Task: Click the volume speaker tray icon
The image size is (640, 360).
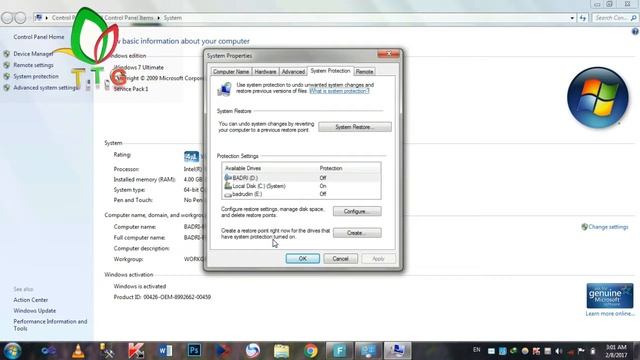Action: pyautogui.click(x=559, y=351)
